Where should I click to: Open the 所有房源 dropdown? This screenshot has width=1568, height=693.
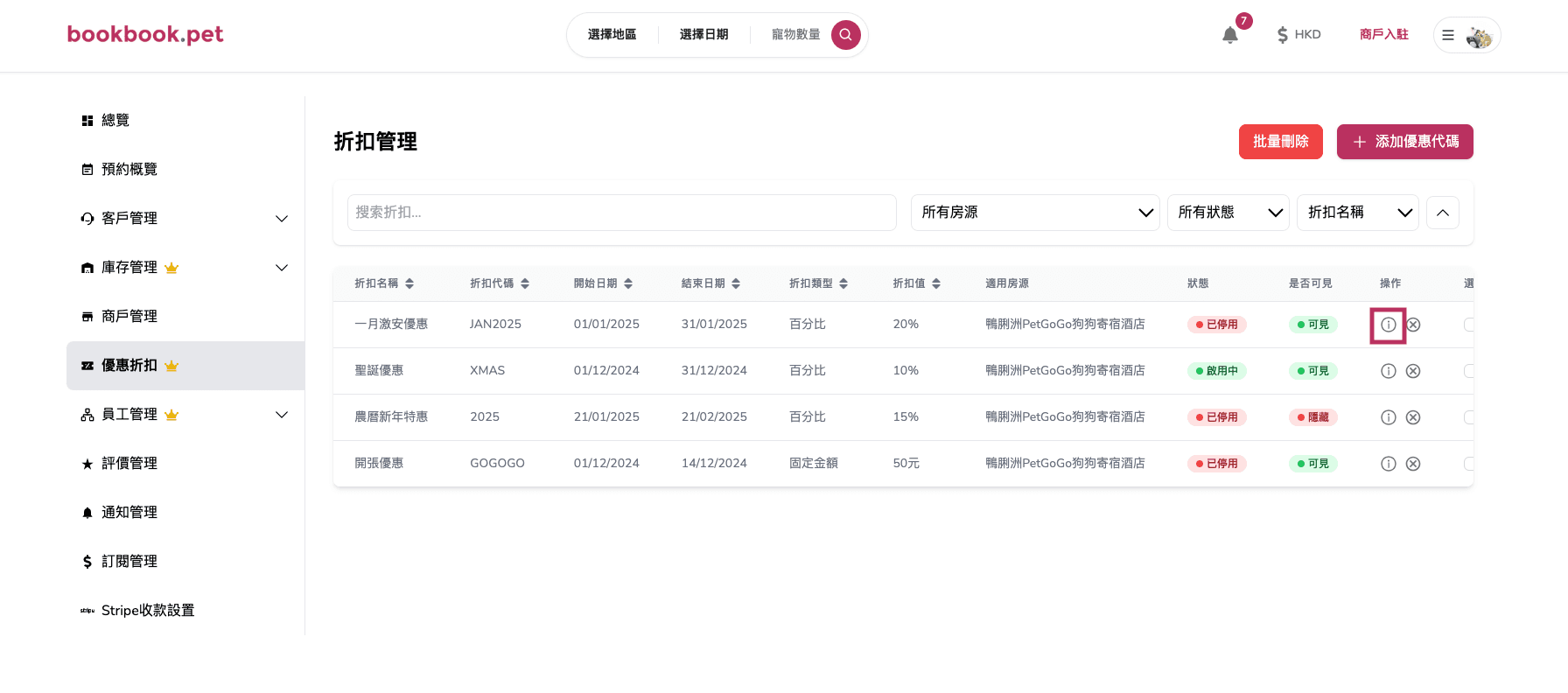click(1035, 213)
